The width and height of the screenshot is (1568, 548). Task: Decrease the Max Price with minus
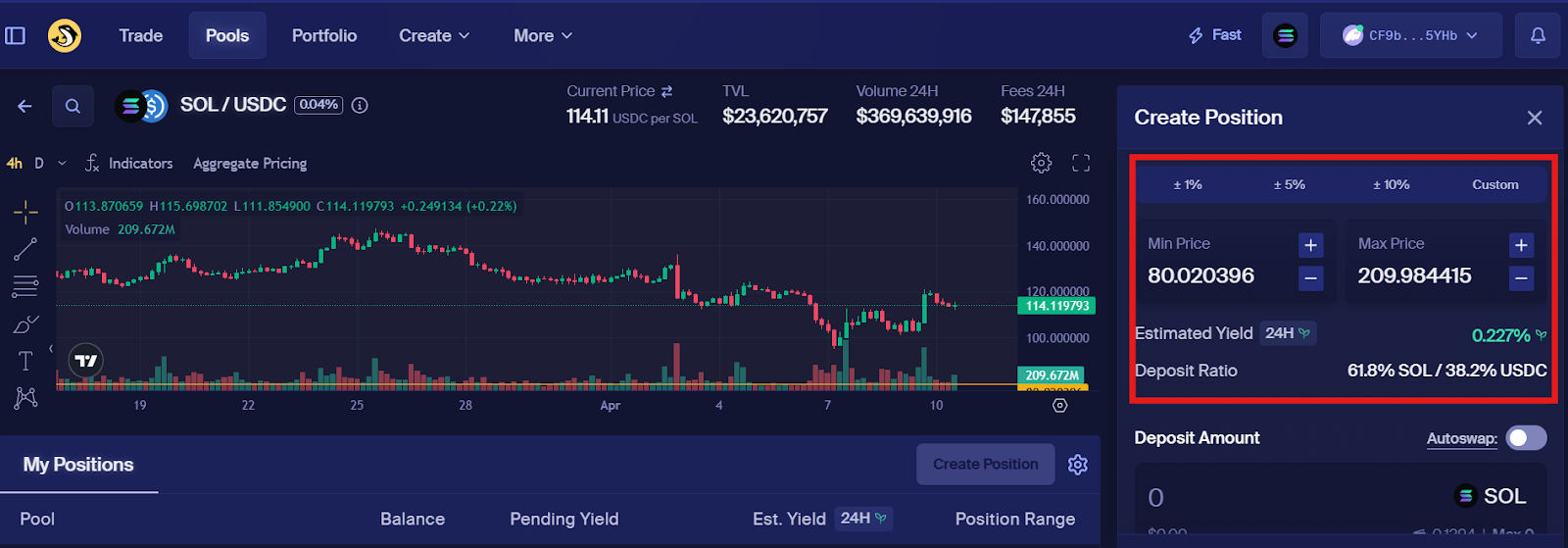click(x=1521, y=278)
